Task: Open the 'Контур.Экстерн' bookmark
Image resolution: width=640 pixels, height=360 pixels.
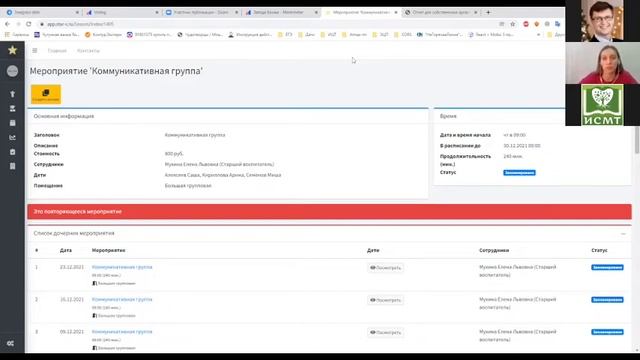Action: click(x=103, y=35)
